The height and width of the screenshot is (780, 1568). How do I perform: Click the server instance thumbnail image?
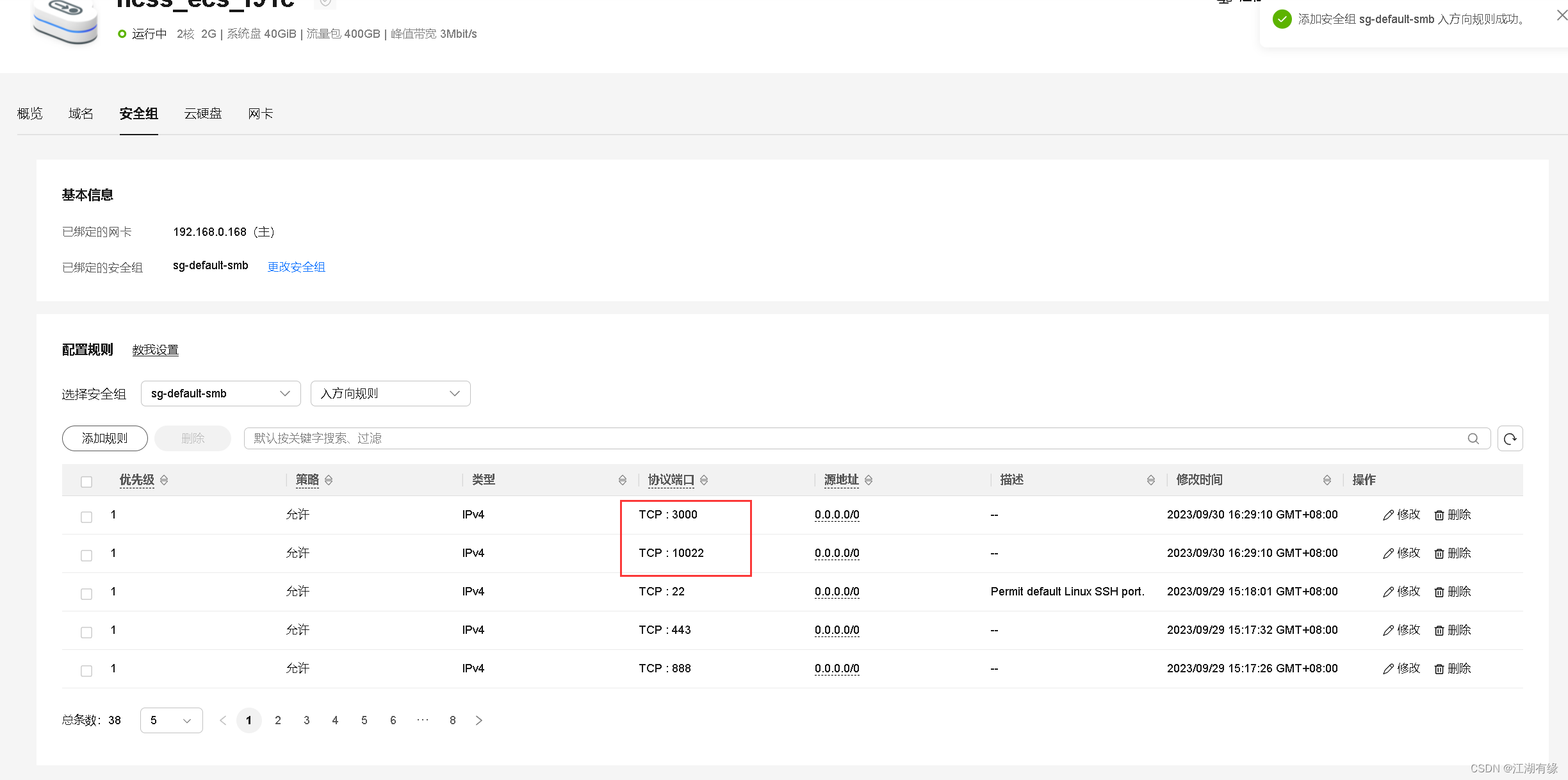click(x=65, y=21)
